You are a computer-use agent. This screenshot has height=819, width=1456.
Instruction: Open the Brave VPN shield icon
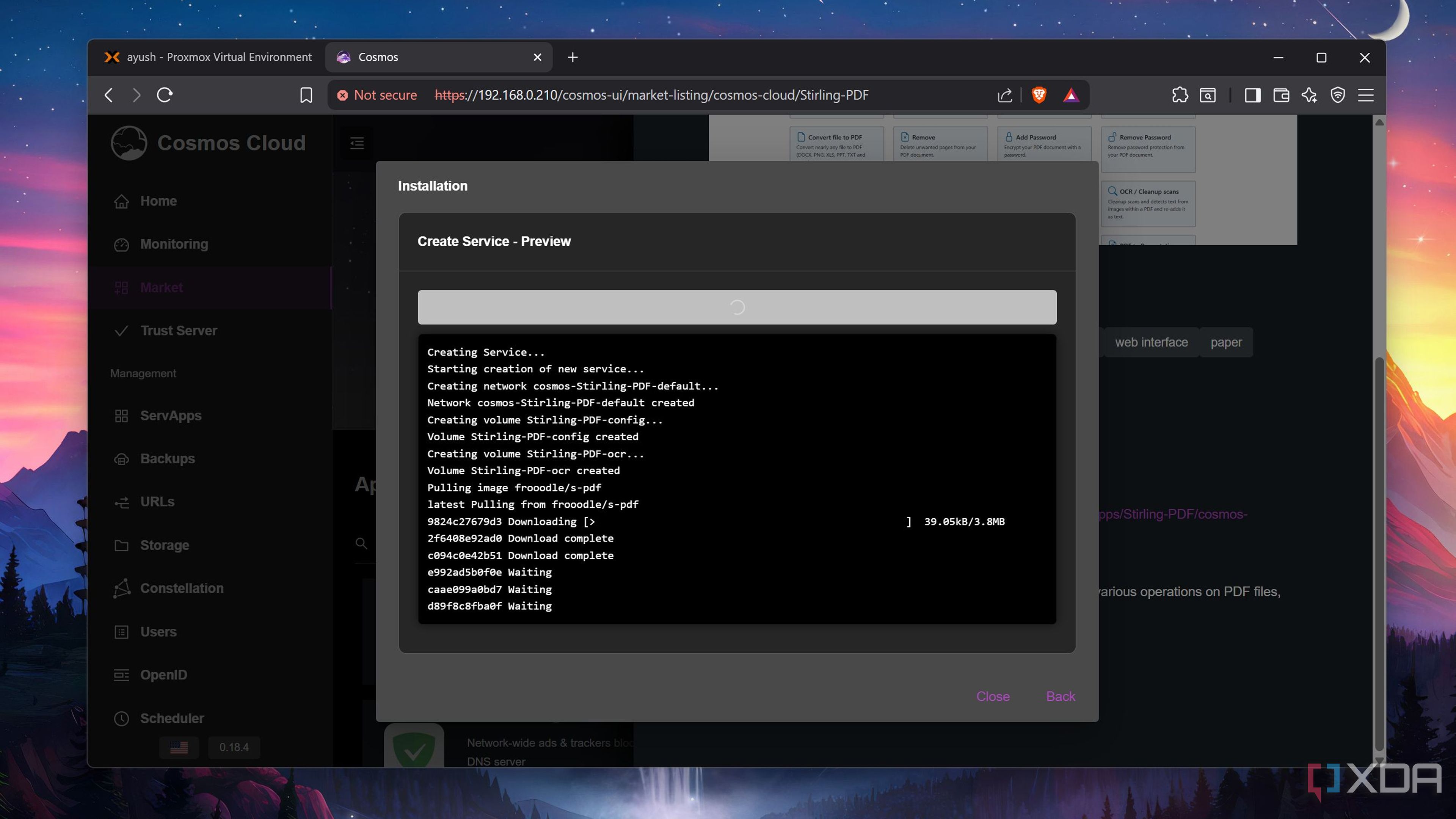1337,95
